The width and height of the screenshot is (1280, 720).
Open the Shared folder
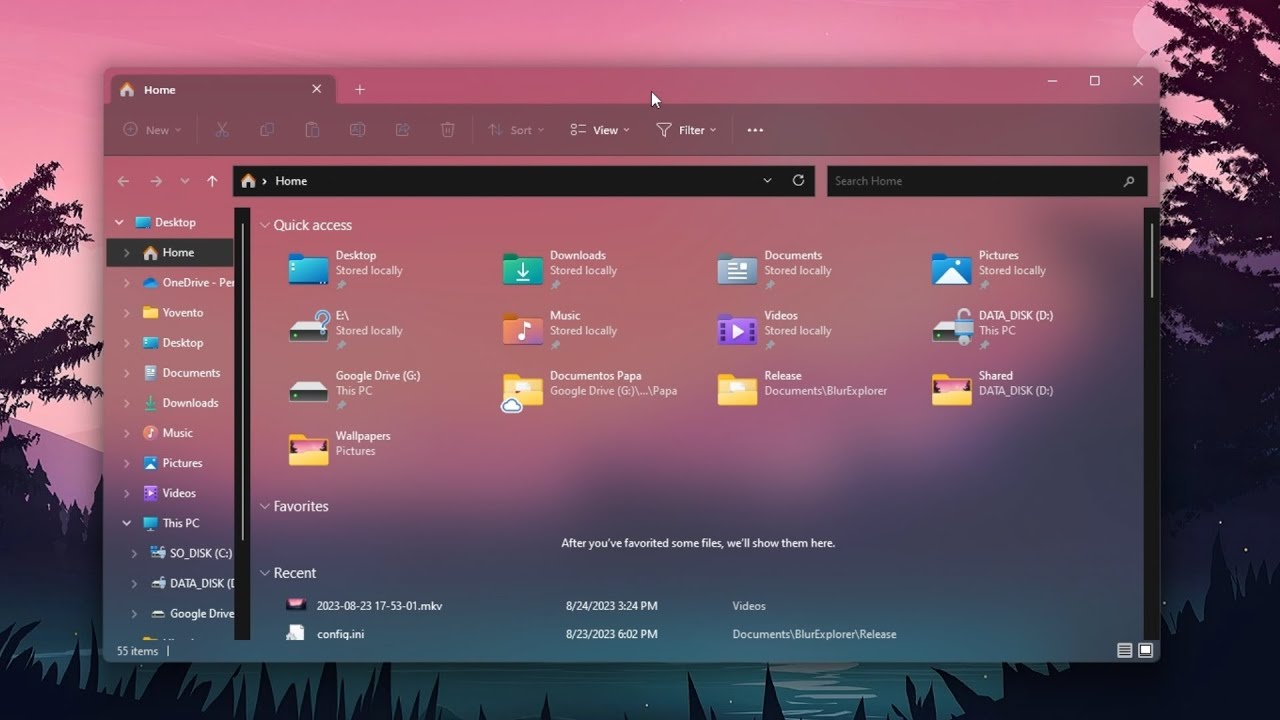[992, 390]
